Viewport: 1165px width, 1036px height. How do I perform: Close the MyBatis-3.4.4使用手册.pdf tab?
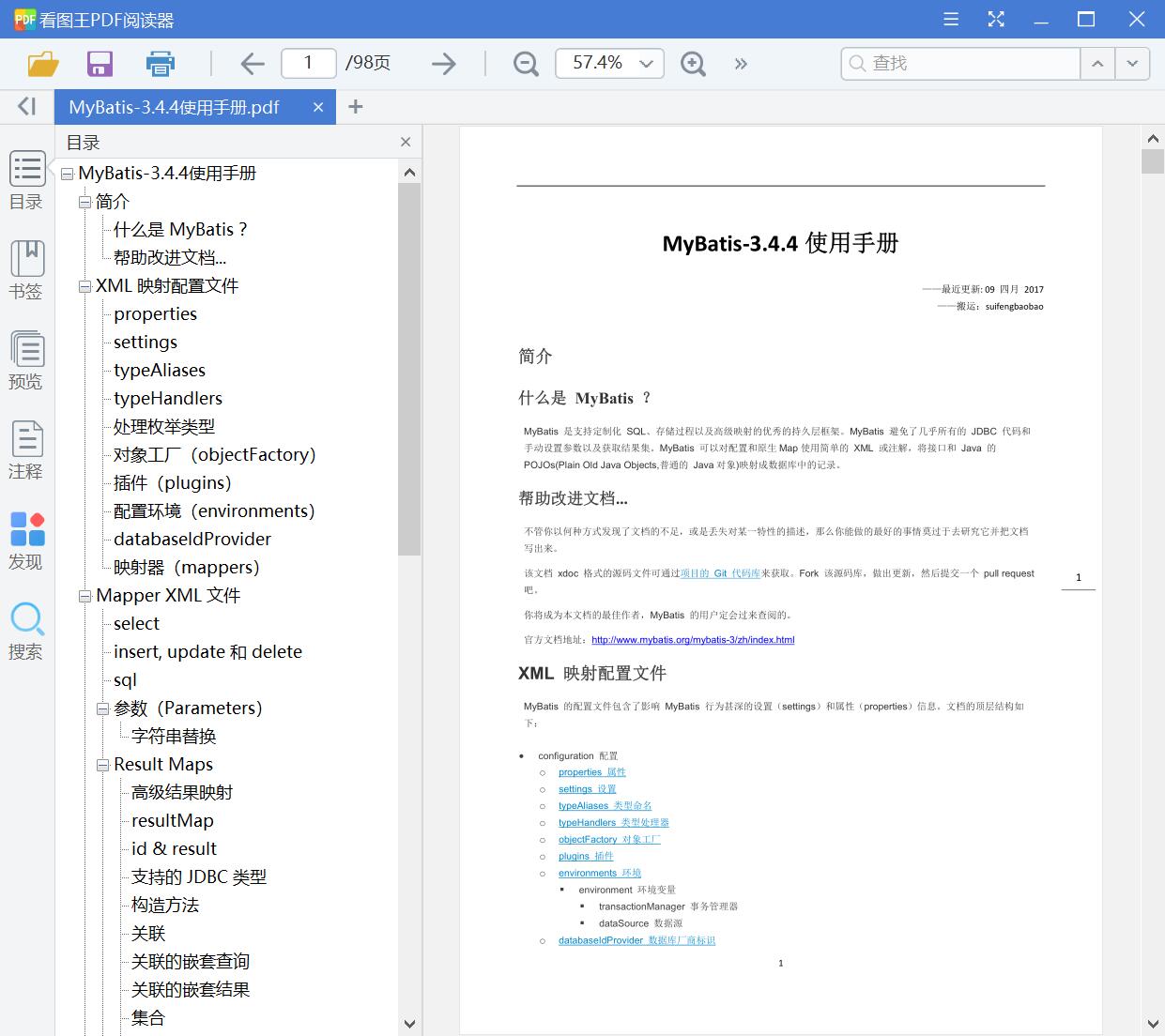point(318,107)
